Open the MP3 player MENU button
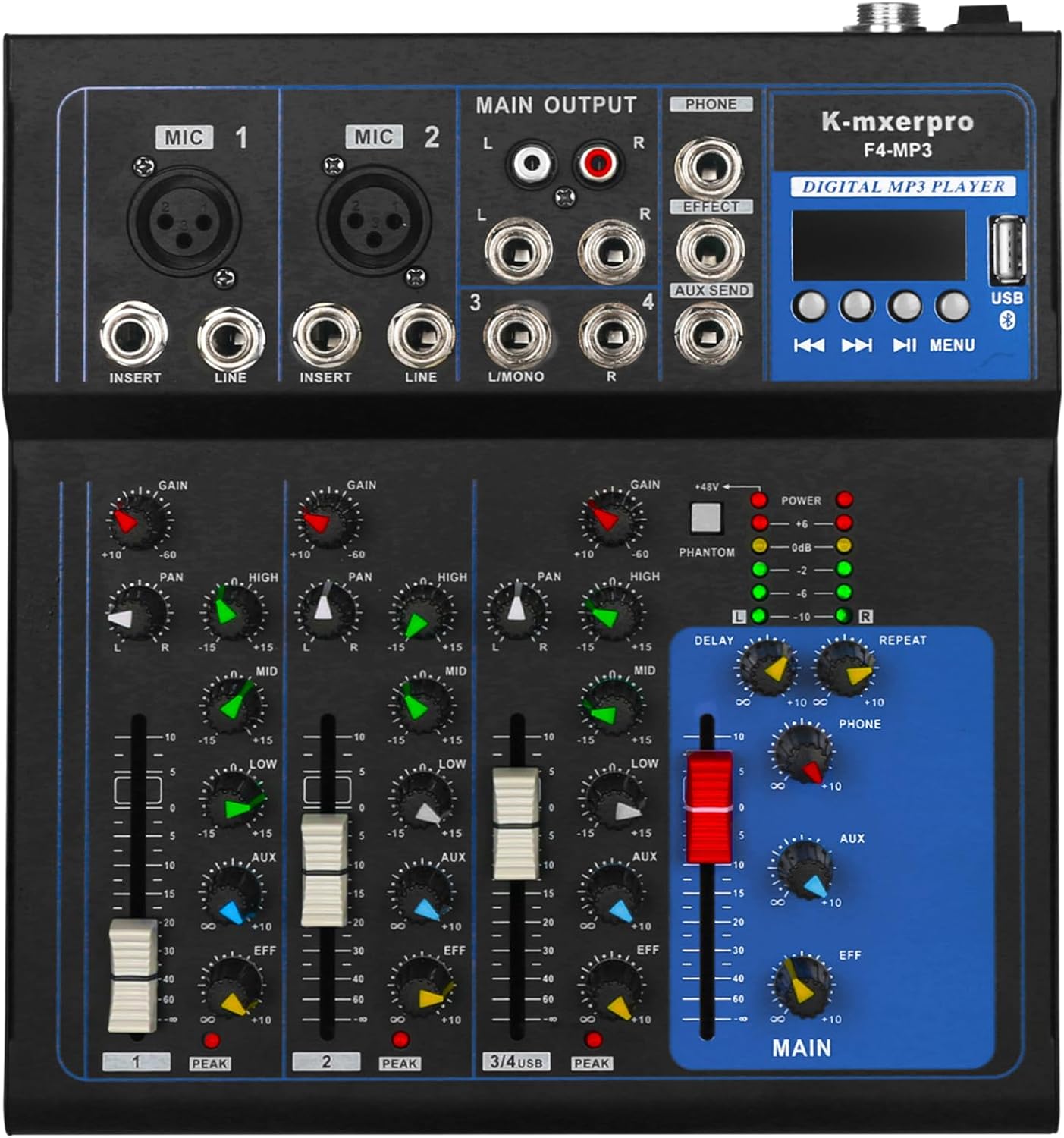Screen dimensions: 1064x1138 (x=952, y=307)
